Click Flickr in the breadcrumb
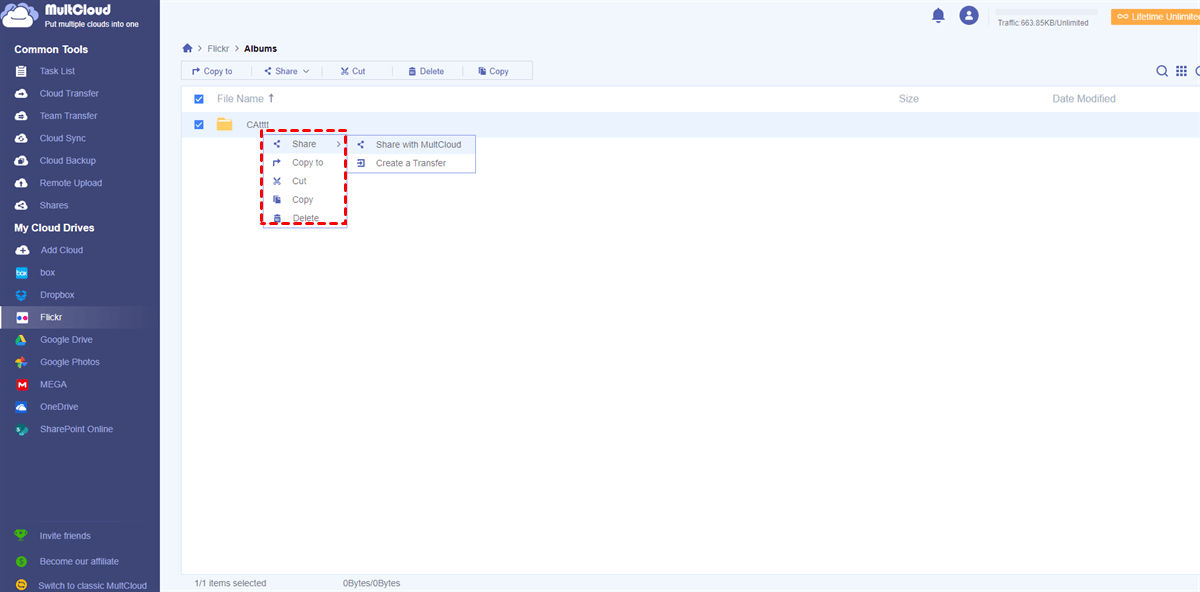The image size is (1200, 592). point(218,48)
